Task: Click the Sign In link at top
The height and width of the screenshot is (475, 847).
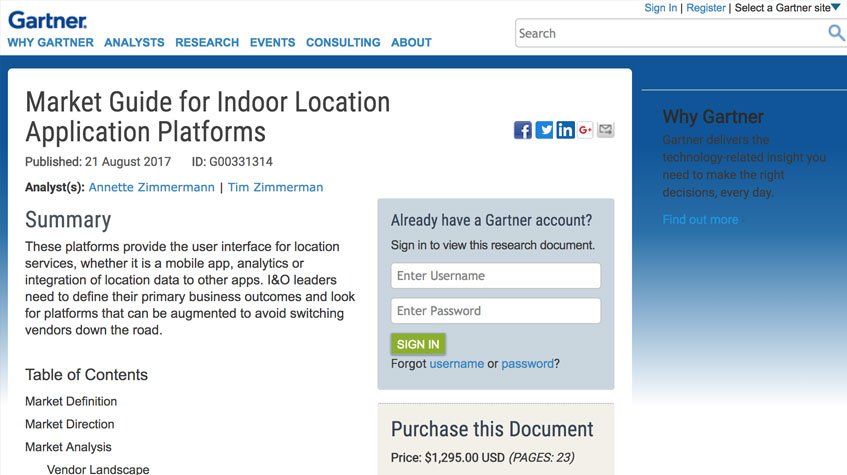Action: 660,8
